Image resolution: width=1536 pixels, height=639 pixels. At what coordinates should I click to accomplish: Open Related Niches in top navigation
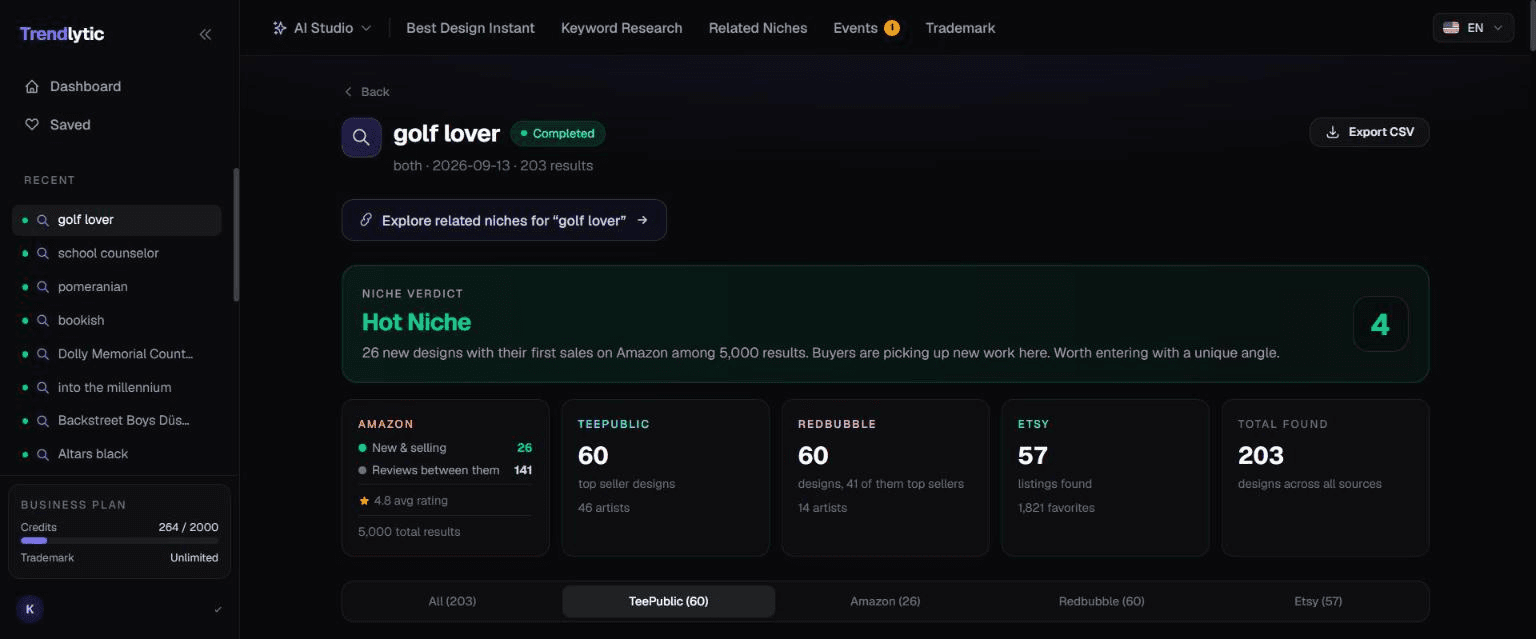pos(758,28)
